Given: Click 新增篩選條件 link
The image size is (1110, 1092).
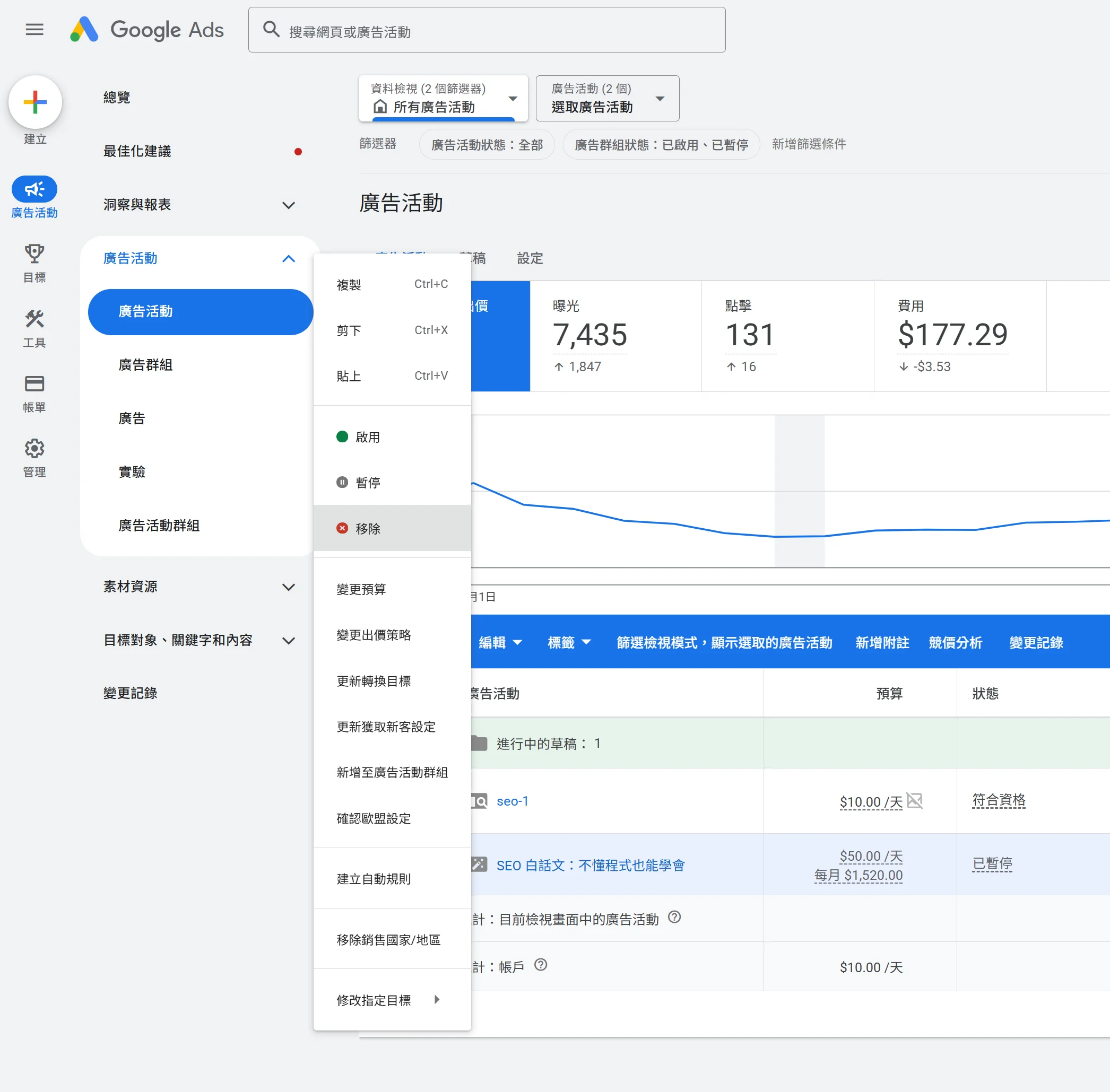Looking at the screenshot, I should pos(809,144).
